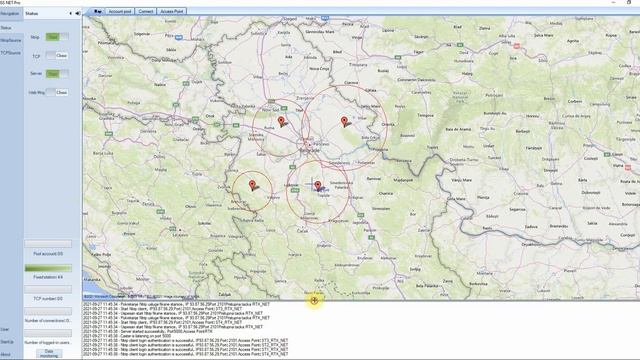Select log line 'Server started successfully'

(x=148, y=331)
